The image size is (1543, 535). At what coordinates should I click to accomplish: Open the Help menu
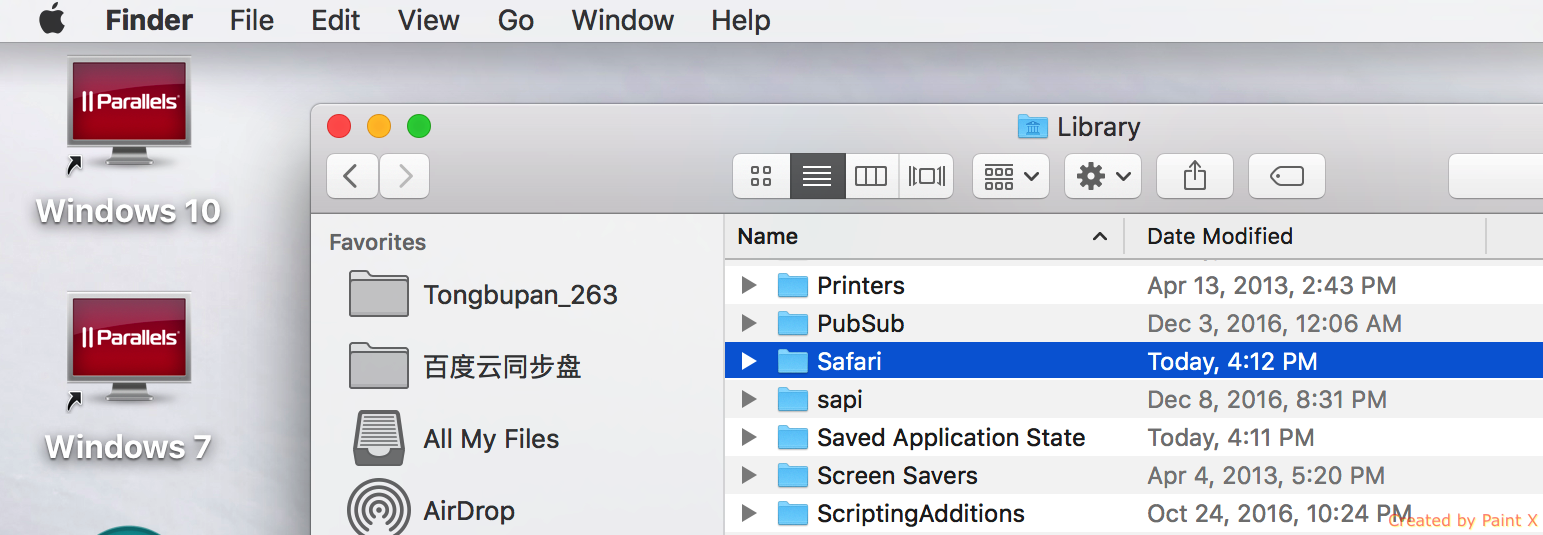[x=741, y=20]
